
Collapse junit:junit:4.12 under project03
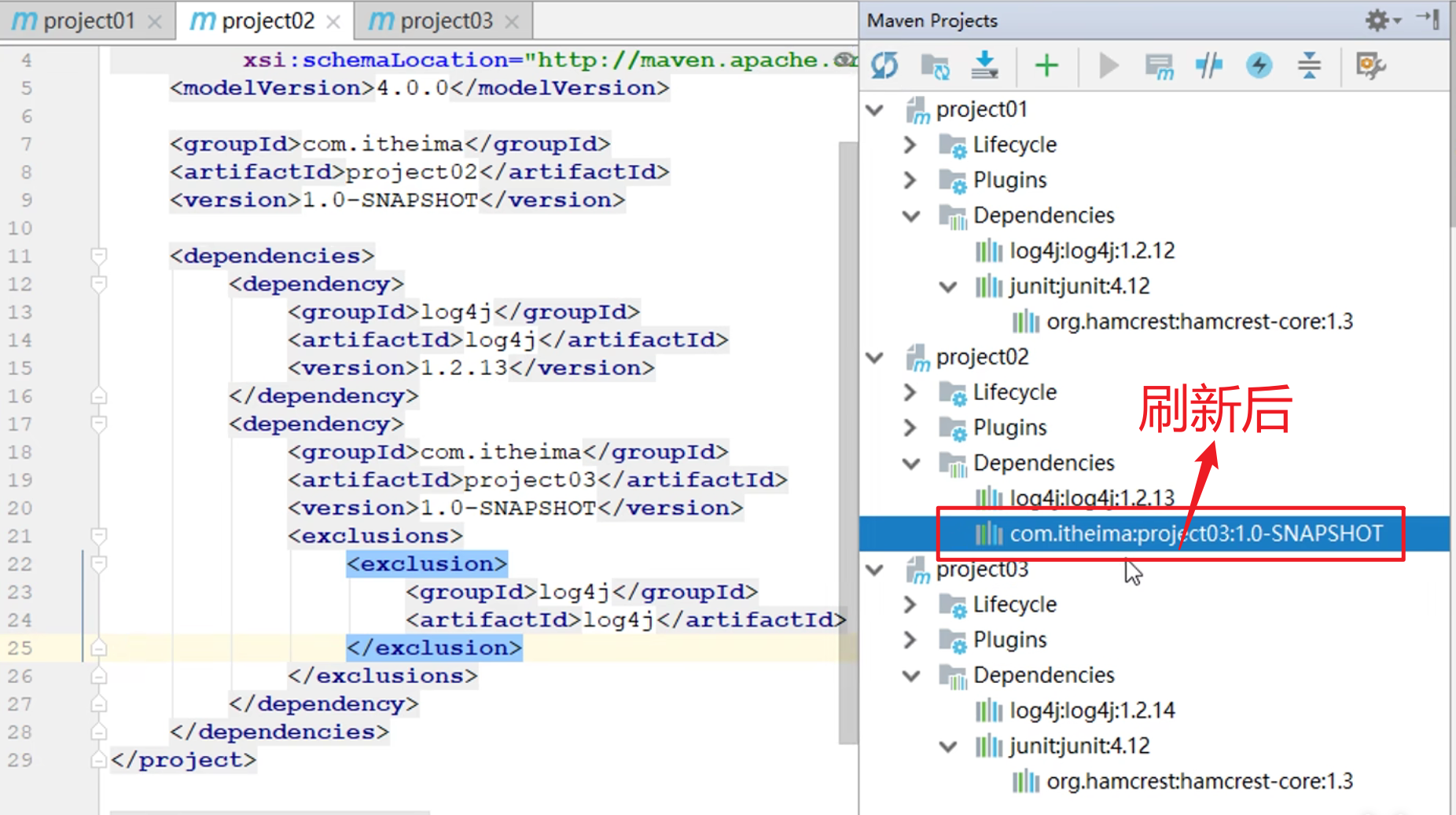tap(948, 747)
